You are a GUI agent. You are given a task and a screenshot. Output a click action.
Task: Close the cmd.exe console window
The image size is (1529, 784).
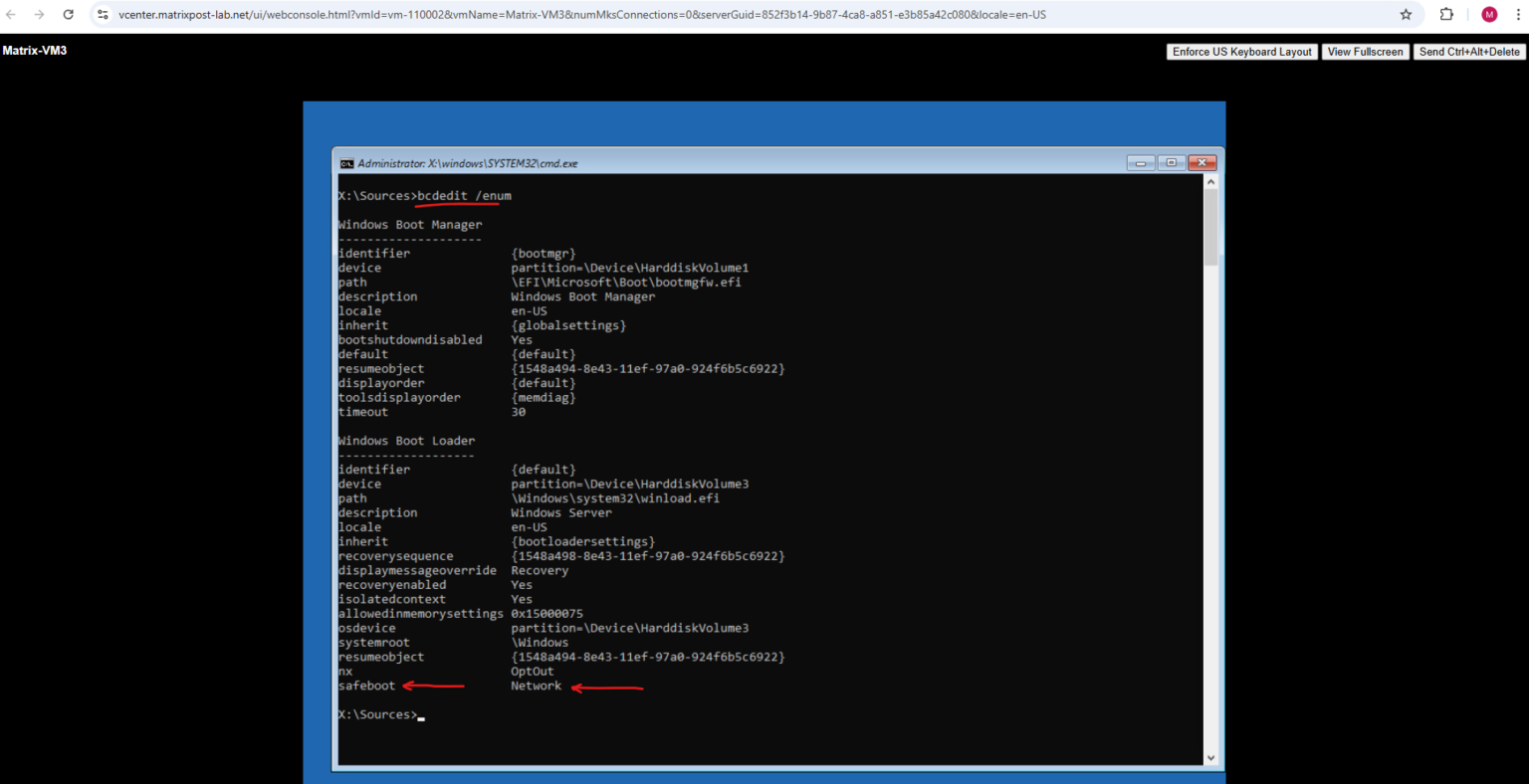coord(1201,162)
